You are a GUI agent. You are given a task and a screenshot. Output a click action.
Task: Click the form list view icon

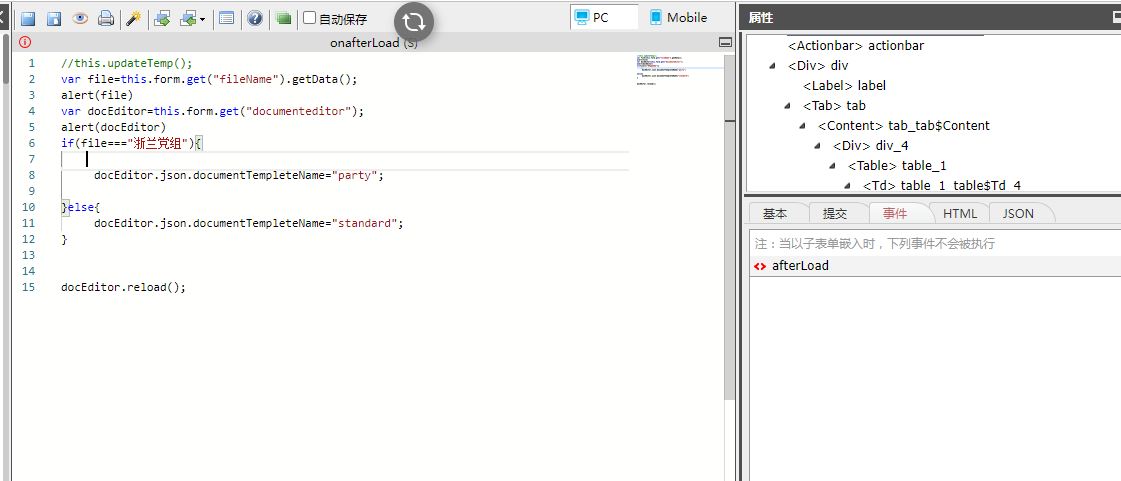coord(227,19)
